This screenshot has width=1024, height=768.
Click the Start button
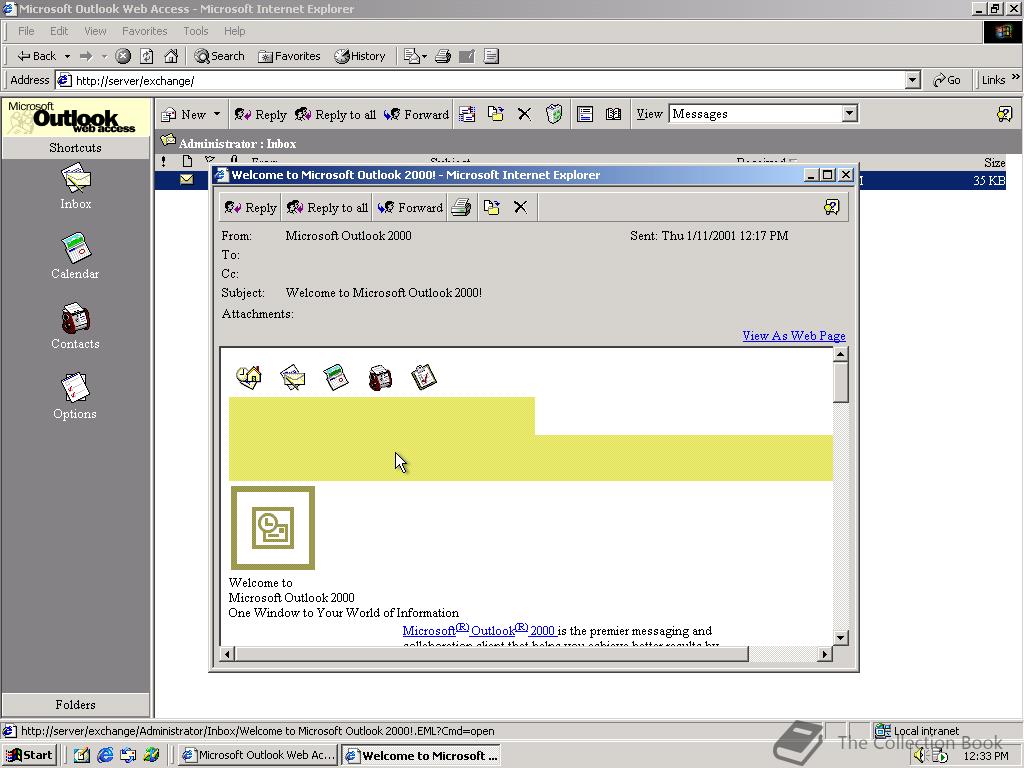coord(29,755)
